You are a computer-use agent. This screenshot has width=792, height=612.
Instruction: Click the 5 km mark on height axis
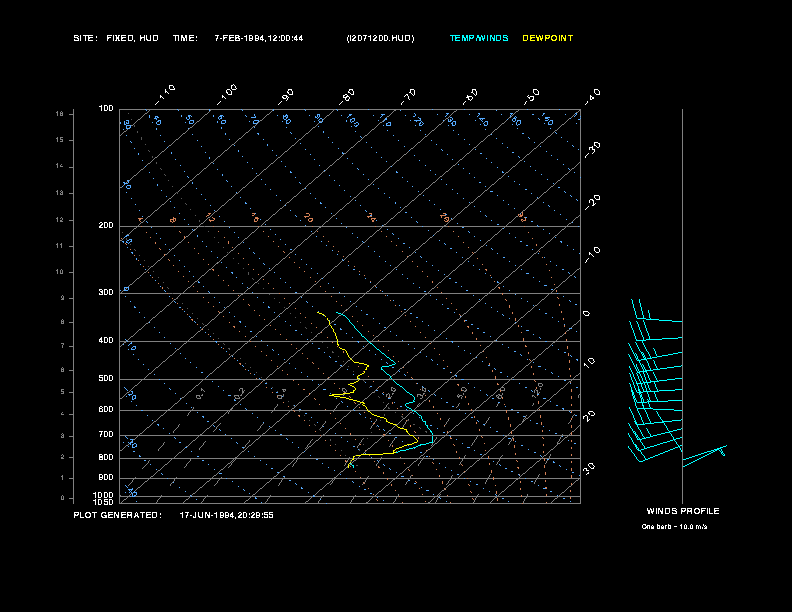[x=63, y=392]
